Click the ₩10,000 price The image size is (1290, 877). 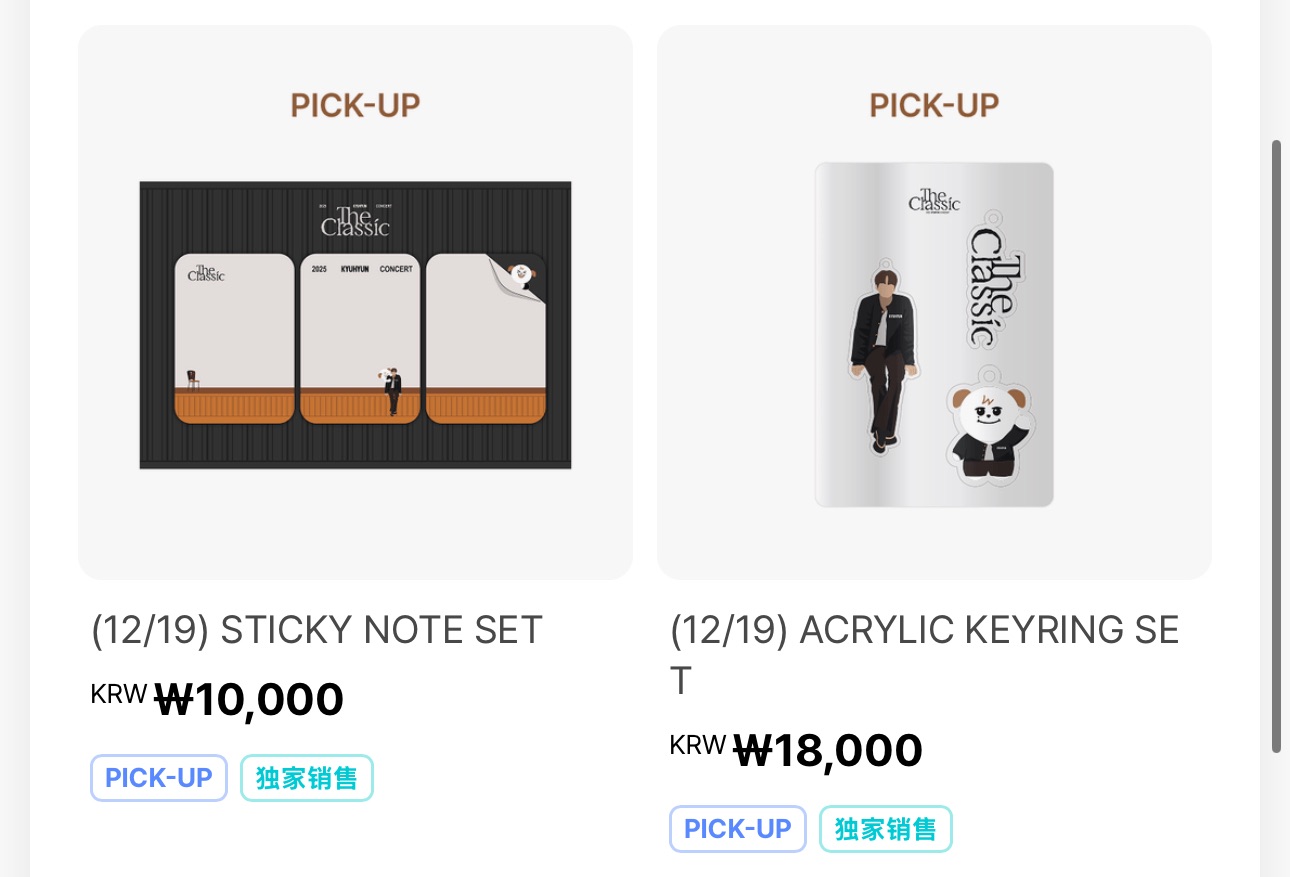[x=249, y=699]
